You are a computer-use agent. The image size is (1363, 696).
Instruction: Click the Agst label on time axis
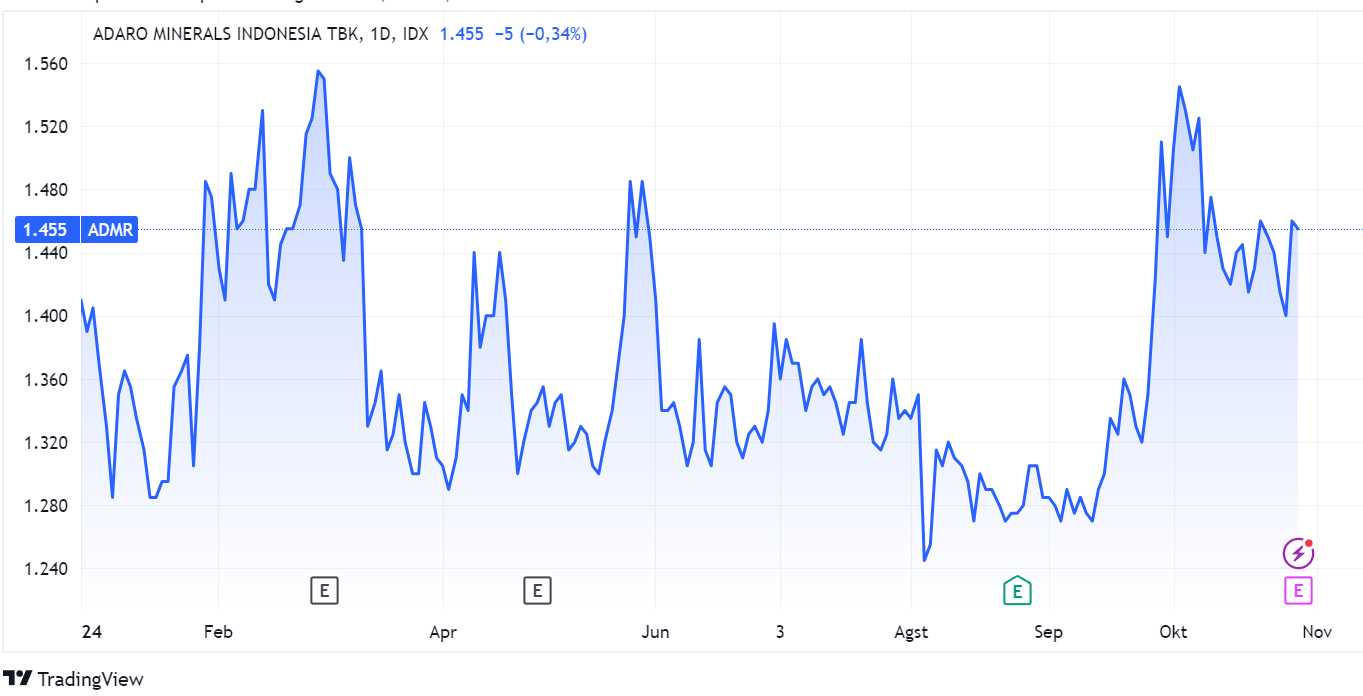911,632
